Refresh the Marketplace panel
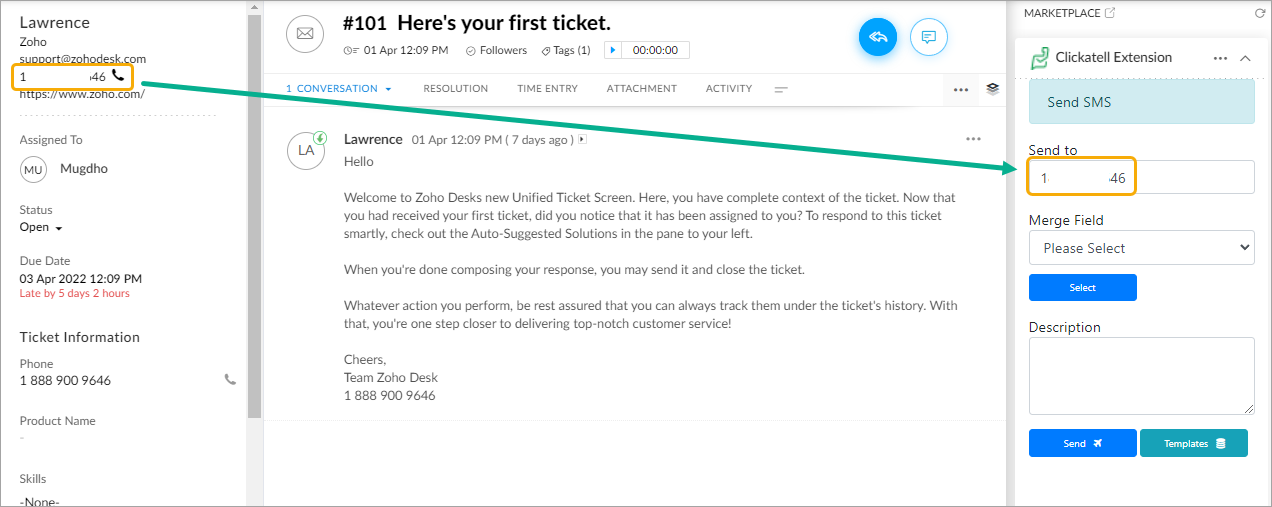The height and width of the screenshot is (507, 1272). pyautogui.click(x=1260, y=13)
